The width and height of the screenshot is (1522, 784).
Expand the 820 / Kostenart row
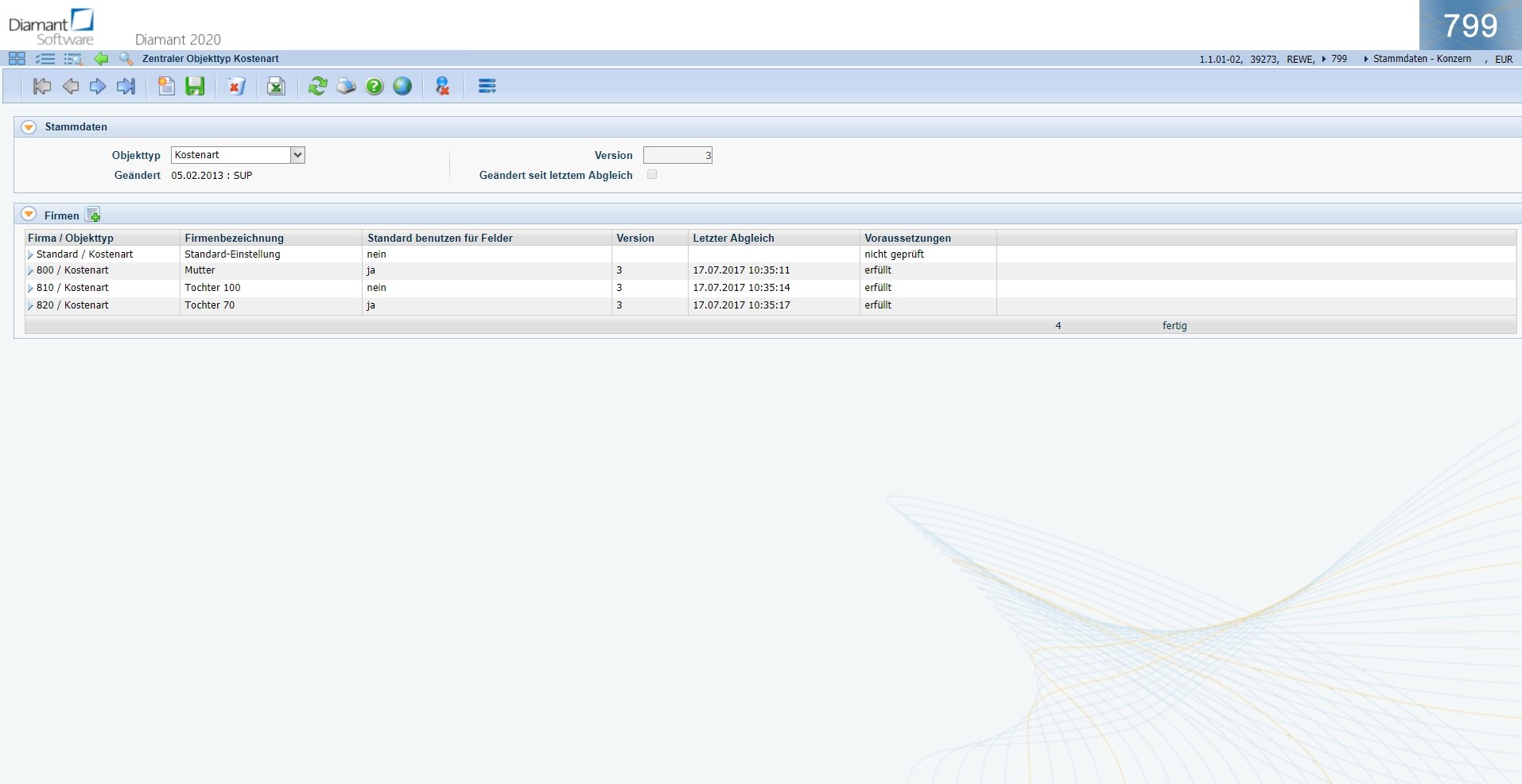[x=30, y=306]
